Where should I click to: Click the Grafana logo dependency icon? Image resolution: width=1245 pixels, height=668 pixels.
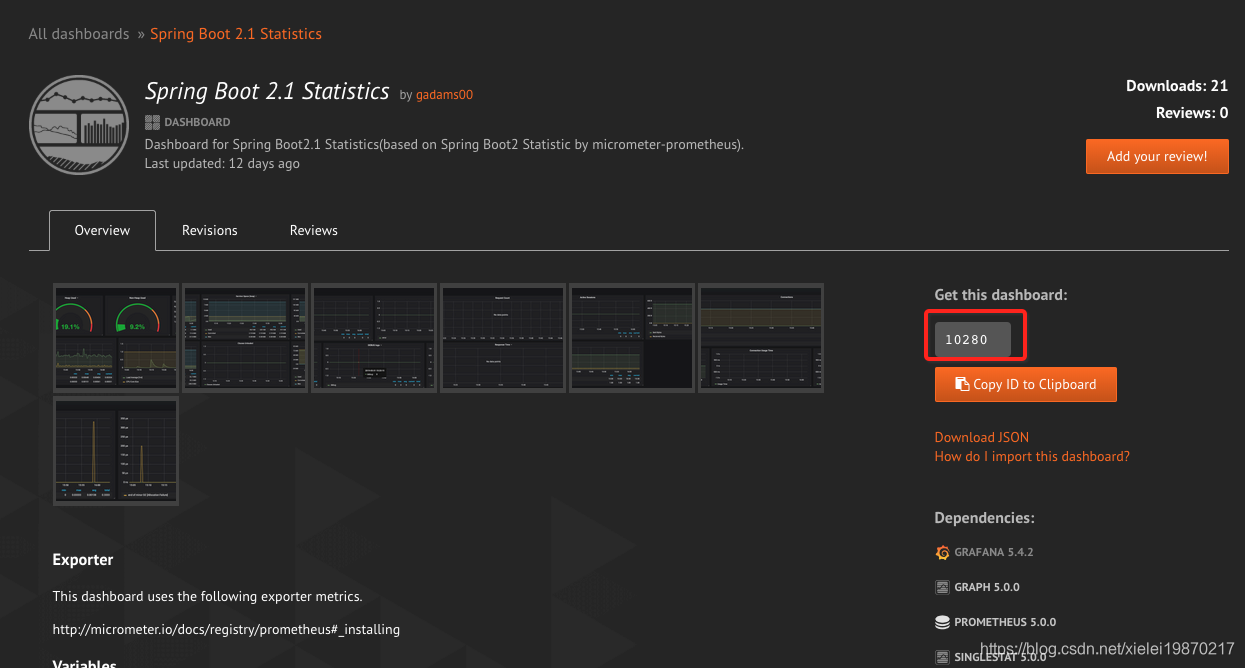(942, 552)
